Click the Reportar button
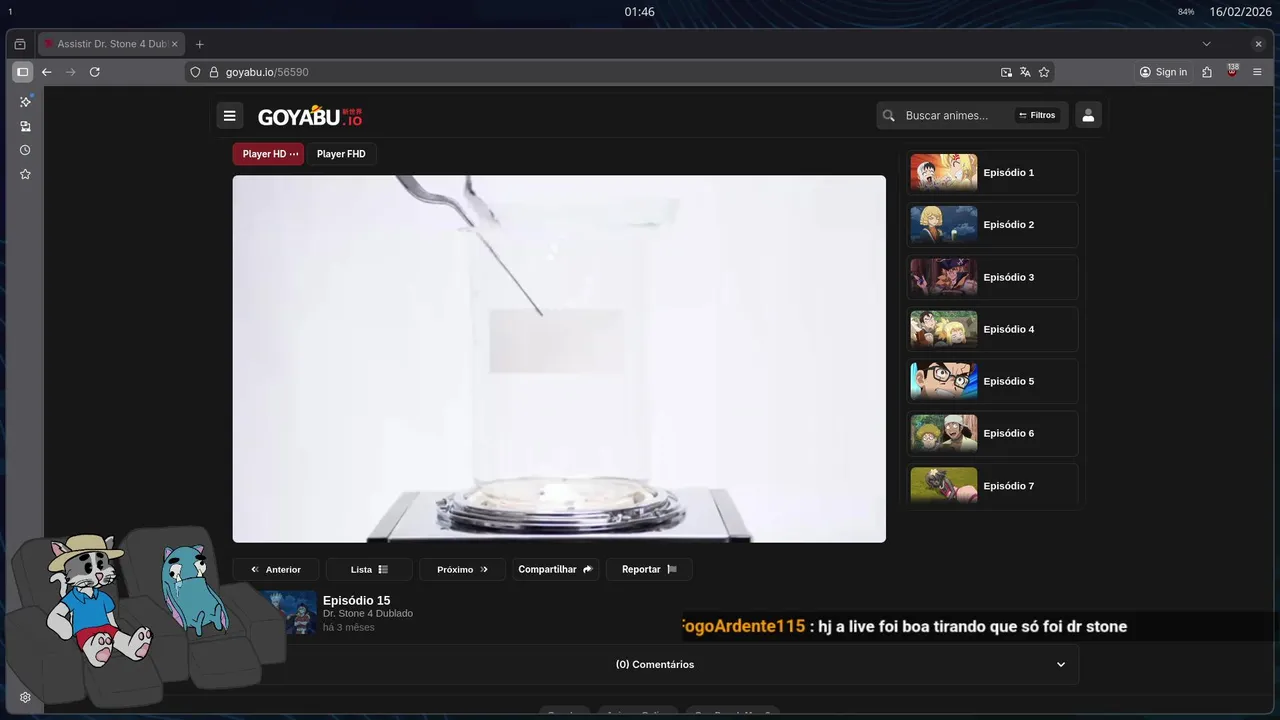This screenshot has height=720, width=1280. pos(649,569)
